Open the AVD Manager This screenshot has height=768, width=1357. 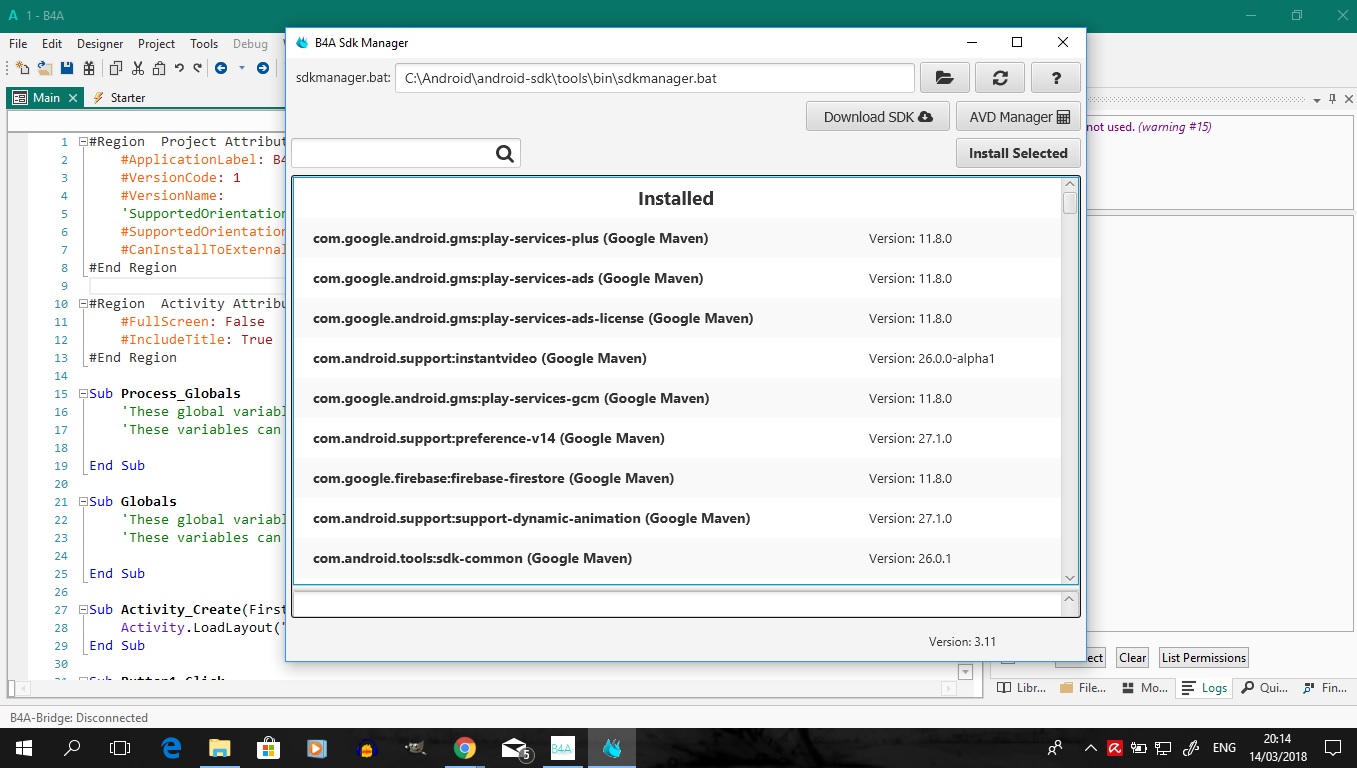pos(1018,117)
